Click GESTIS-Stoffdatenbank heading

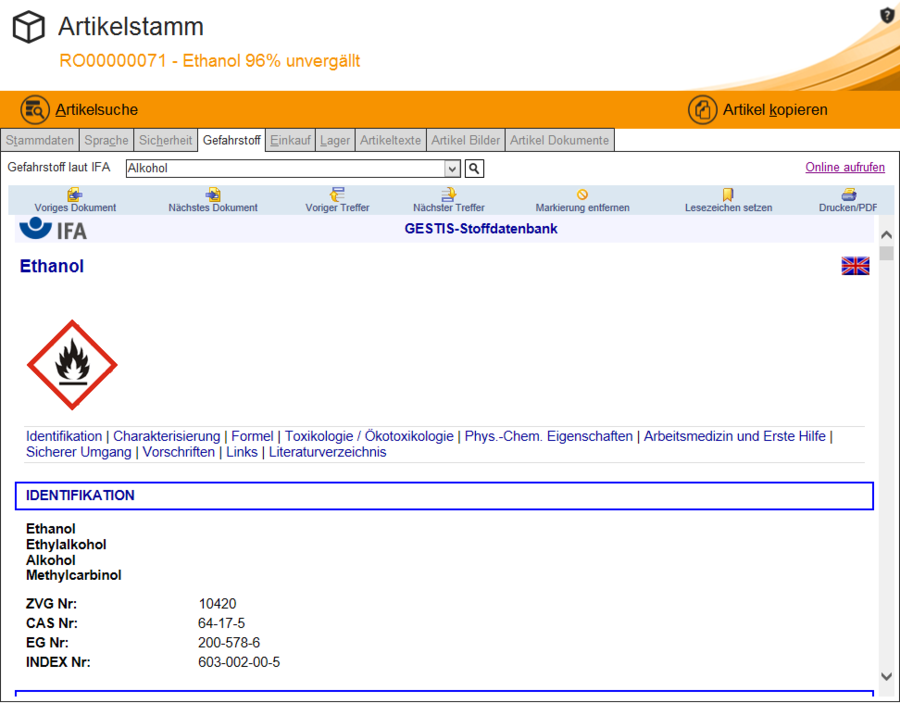click(481, 228)
